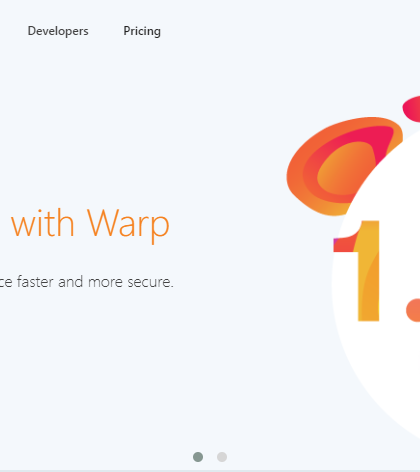Click the word 'faster' in subtitle
Screen dimensions: 420x472
tap(35, 282)
